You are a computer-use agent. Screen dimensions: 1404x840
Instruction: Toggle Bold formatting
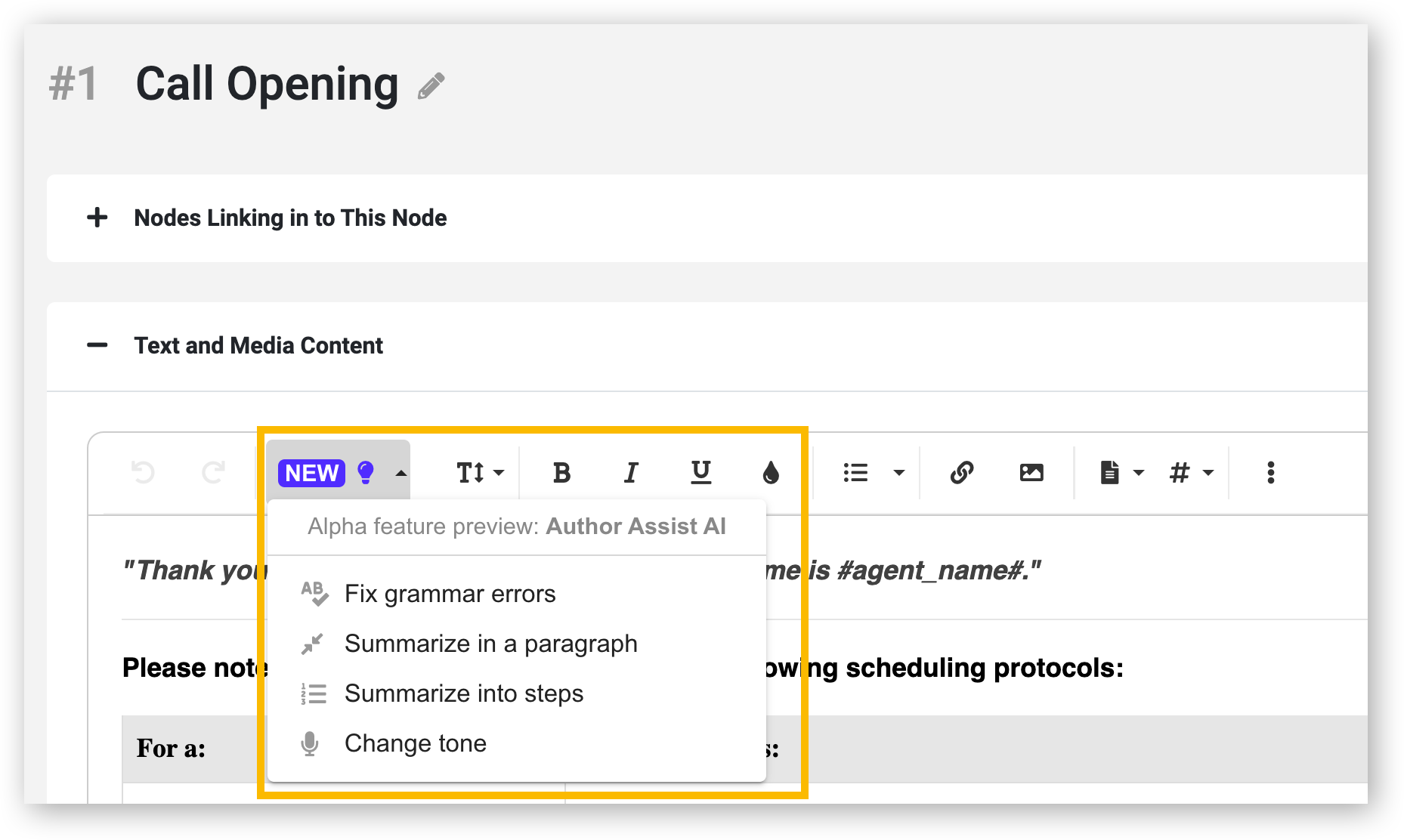point(561,473)
